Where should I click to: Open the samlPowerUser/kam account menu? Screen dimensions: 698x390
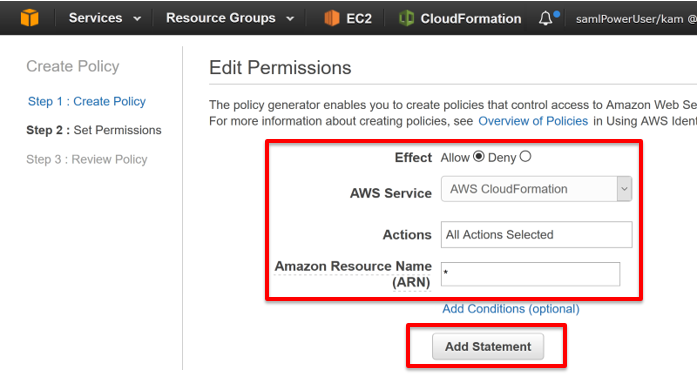coord(636,19)
